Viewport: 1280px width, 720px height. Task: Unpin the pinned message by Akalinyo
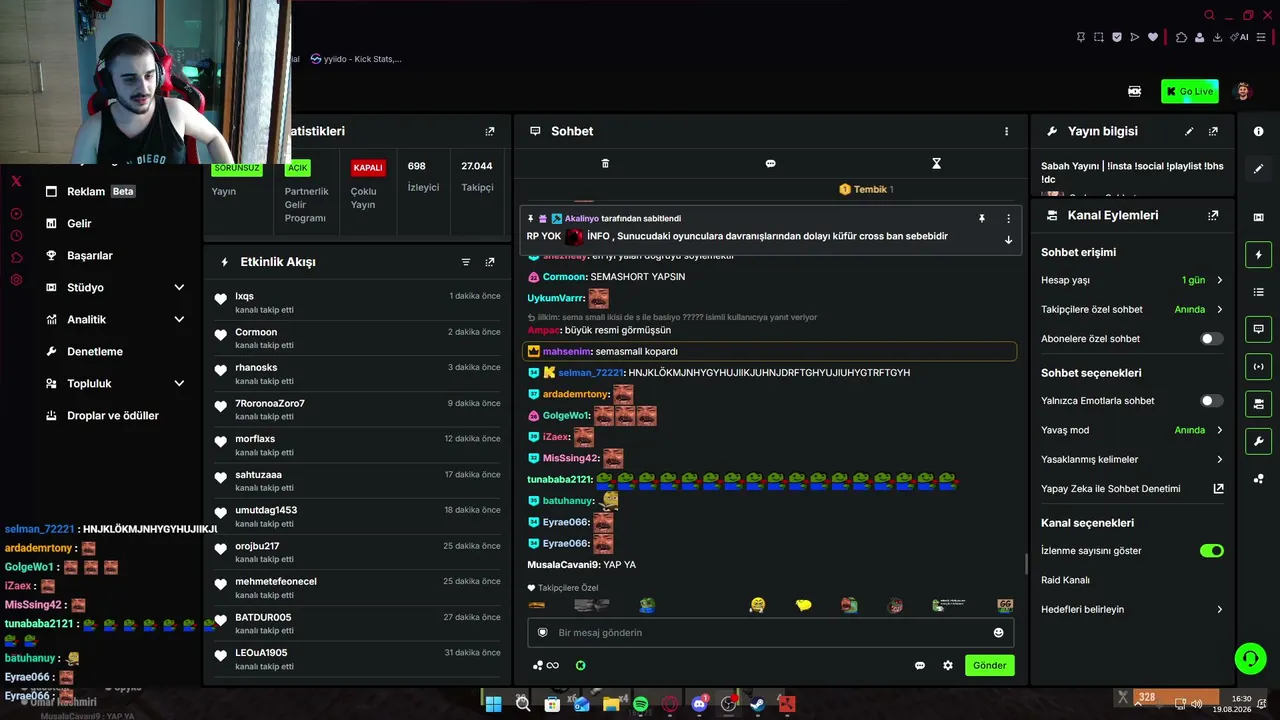(x=982, y=218)
